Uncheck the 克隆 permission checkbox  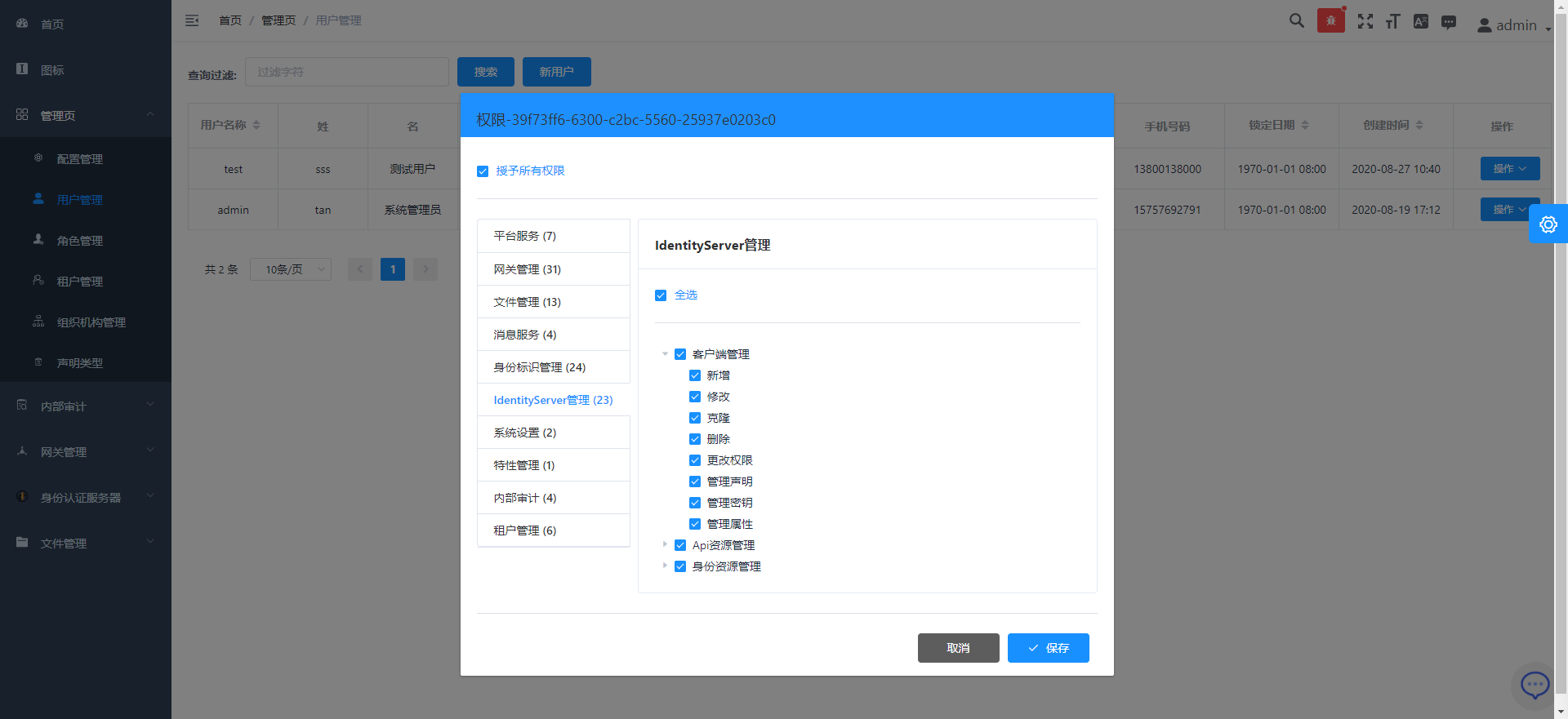[695, 418]
